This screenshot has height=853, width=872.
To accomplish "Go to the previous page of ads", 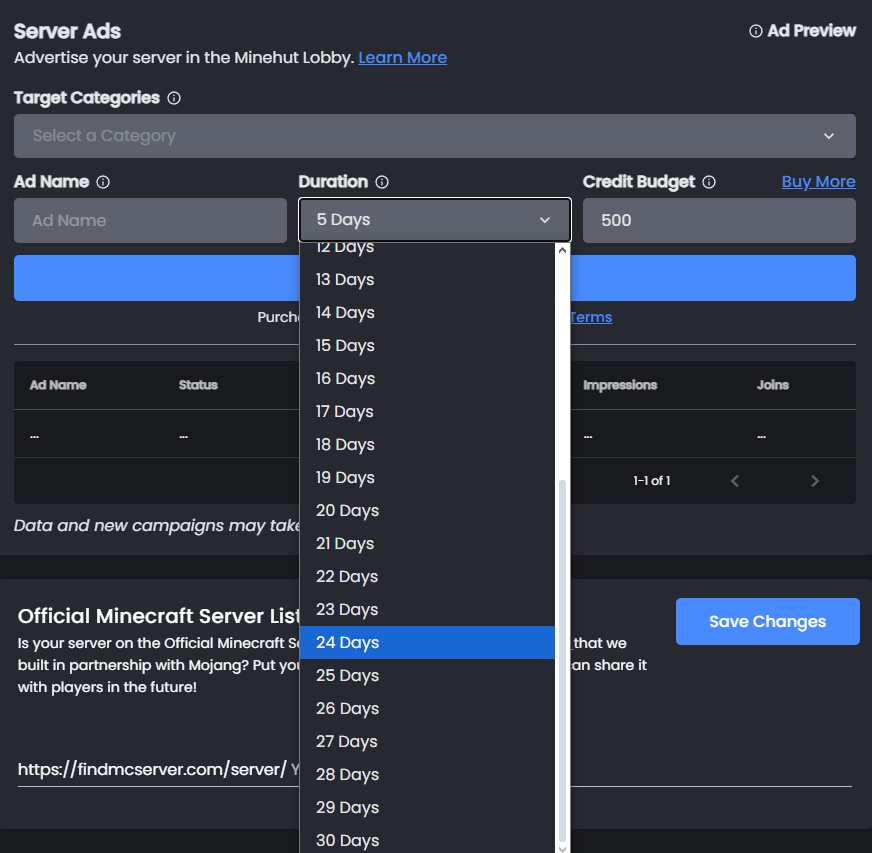I will [735, 481].
